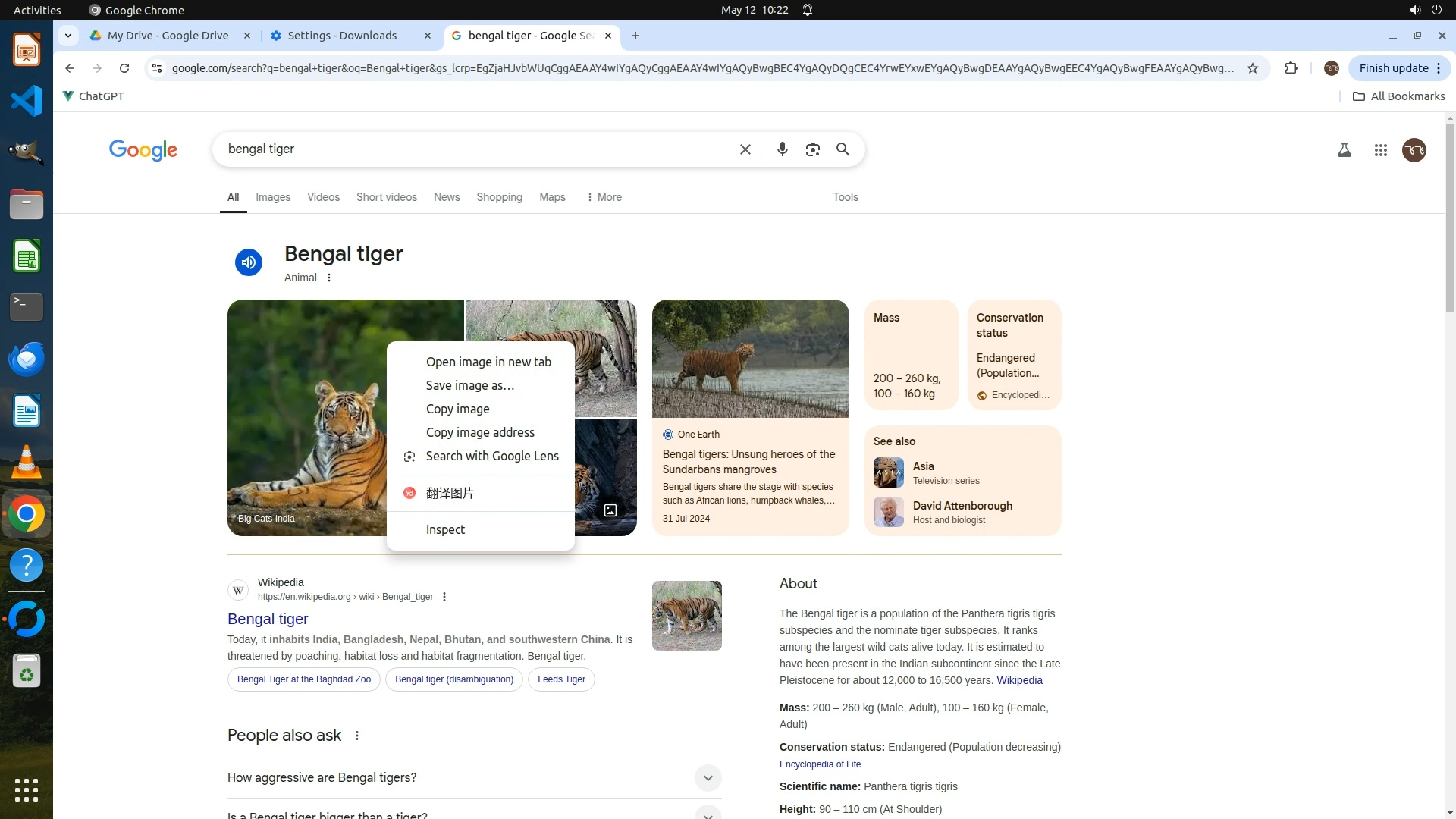
Task: Open Chrome extensions puzzle icon
Action: coord(1291,68)
